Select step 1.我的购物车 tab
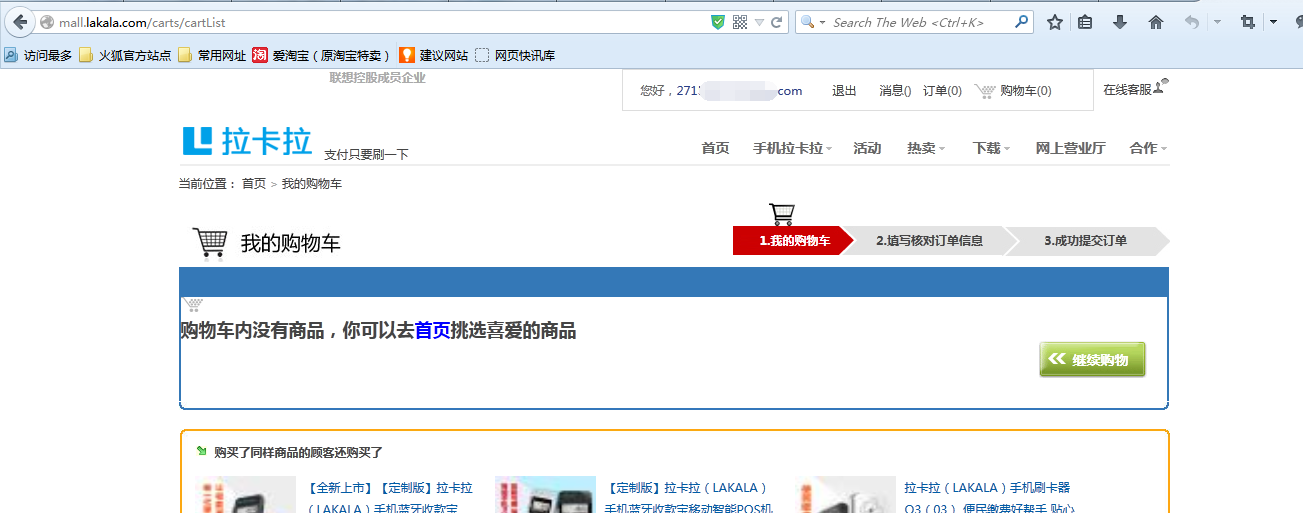1303x513 pixels. pos(794,241)
